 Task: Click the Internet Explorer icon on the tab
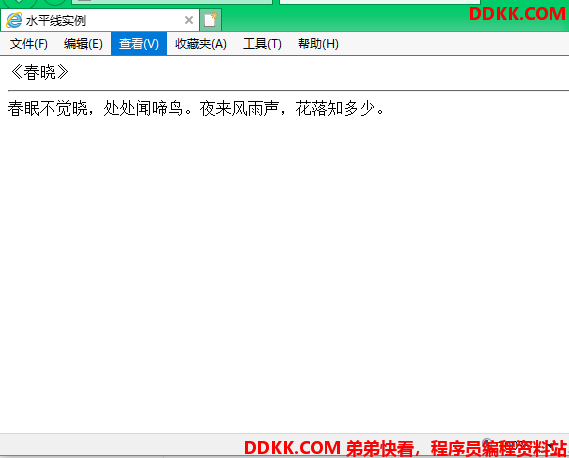pyautogui.click(x=14, y=20)
